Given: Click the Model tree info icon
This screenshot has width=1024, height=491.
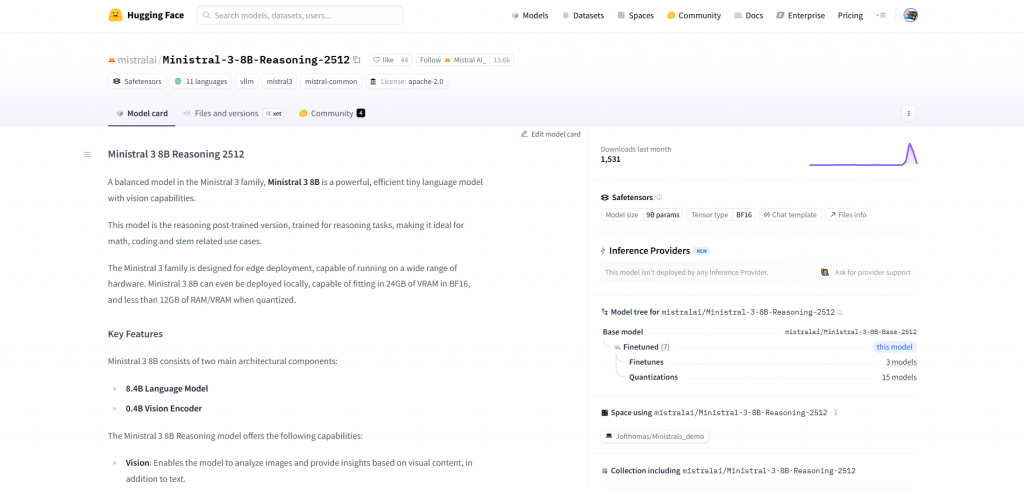Looking at the screenshot, I should coord(840,312).
